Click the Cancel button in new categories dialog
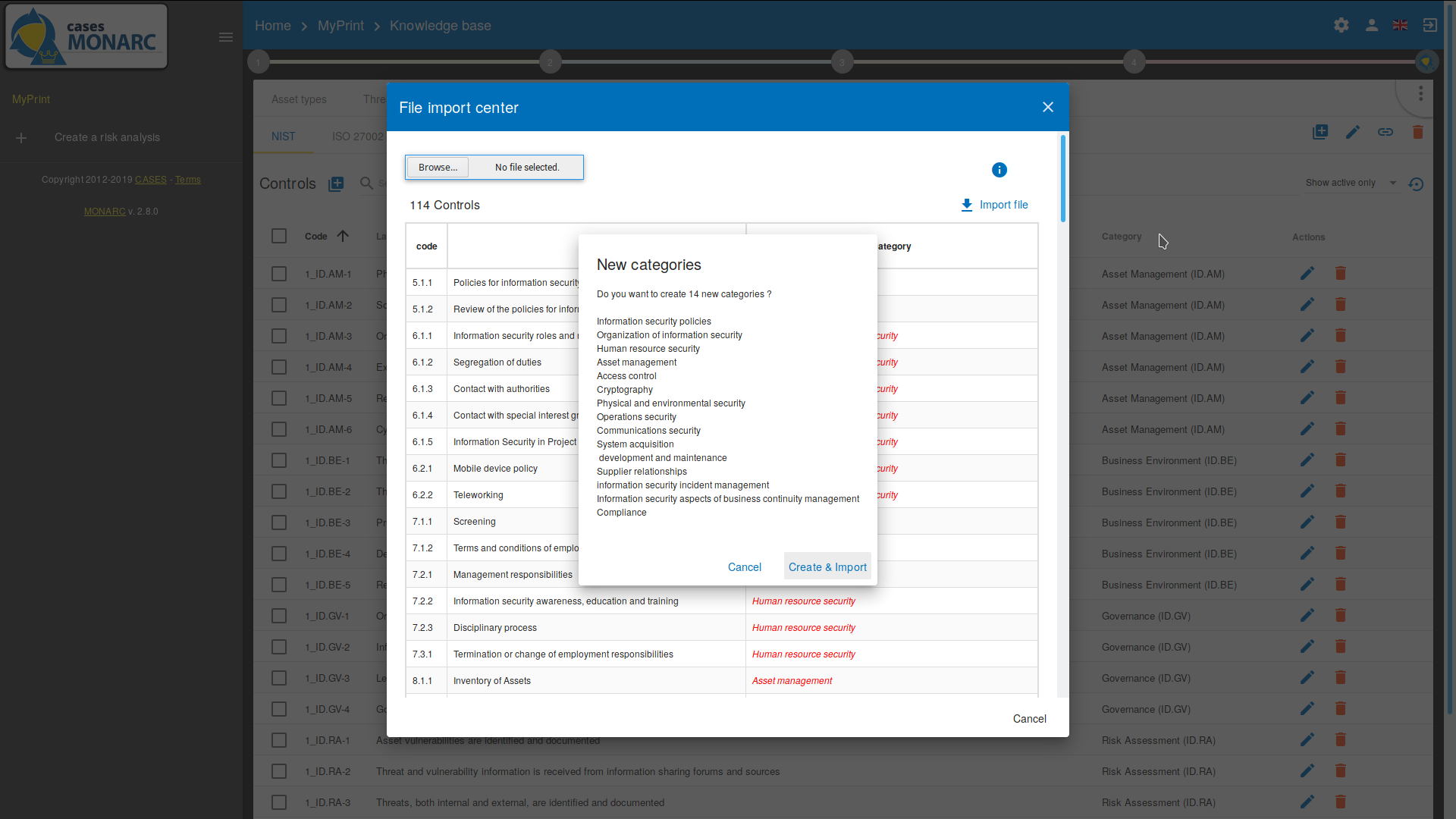This screenshot has height=819, width=1456. [x=743, y=567]
